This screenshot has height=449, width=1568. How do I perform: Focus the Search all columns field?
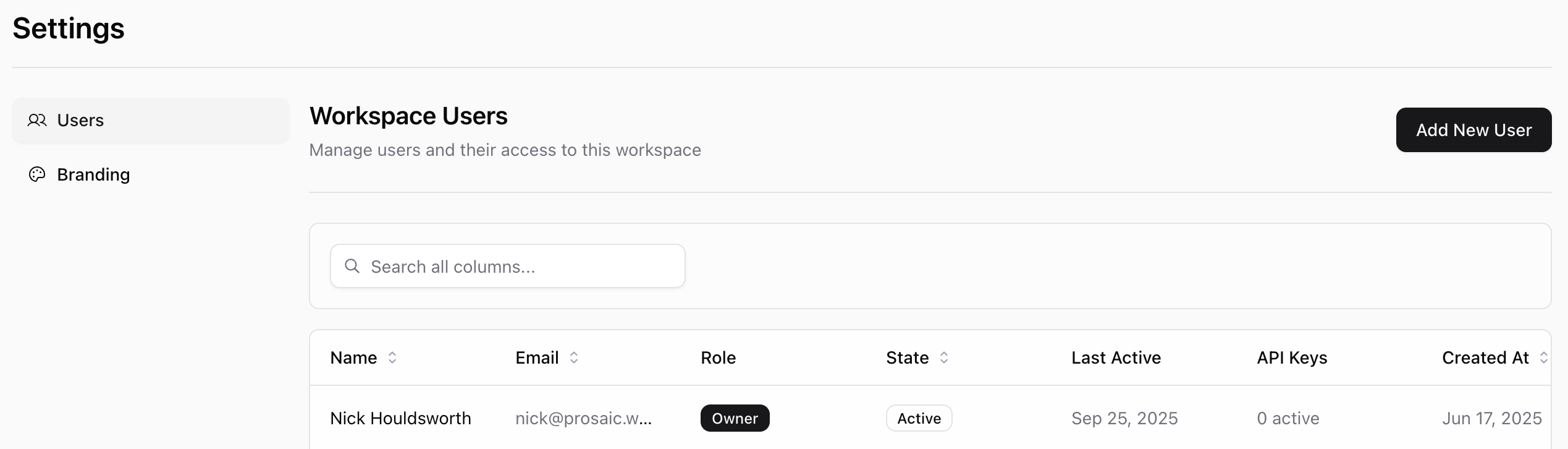[519, 267]
